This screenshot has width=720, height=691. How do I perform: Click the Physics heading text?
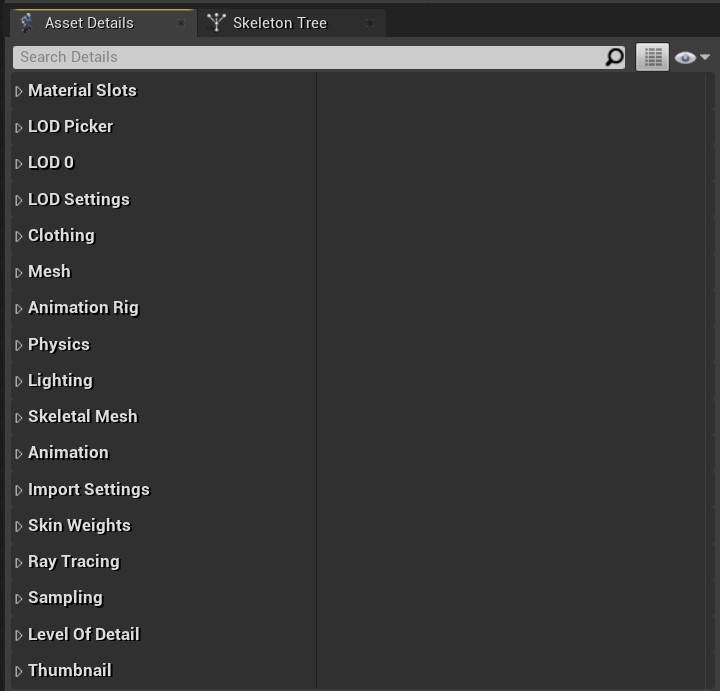[x=59, y=345]
